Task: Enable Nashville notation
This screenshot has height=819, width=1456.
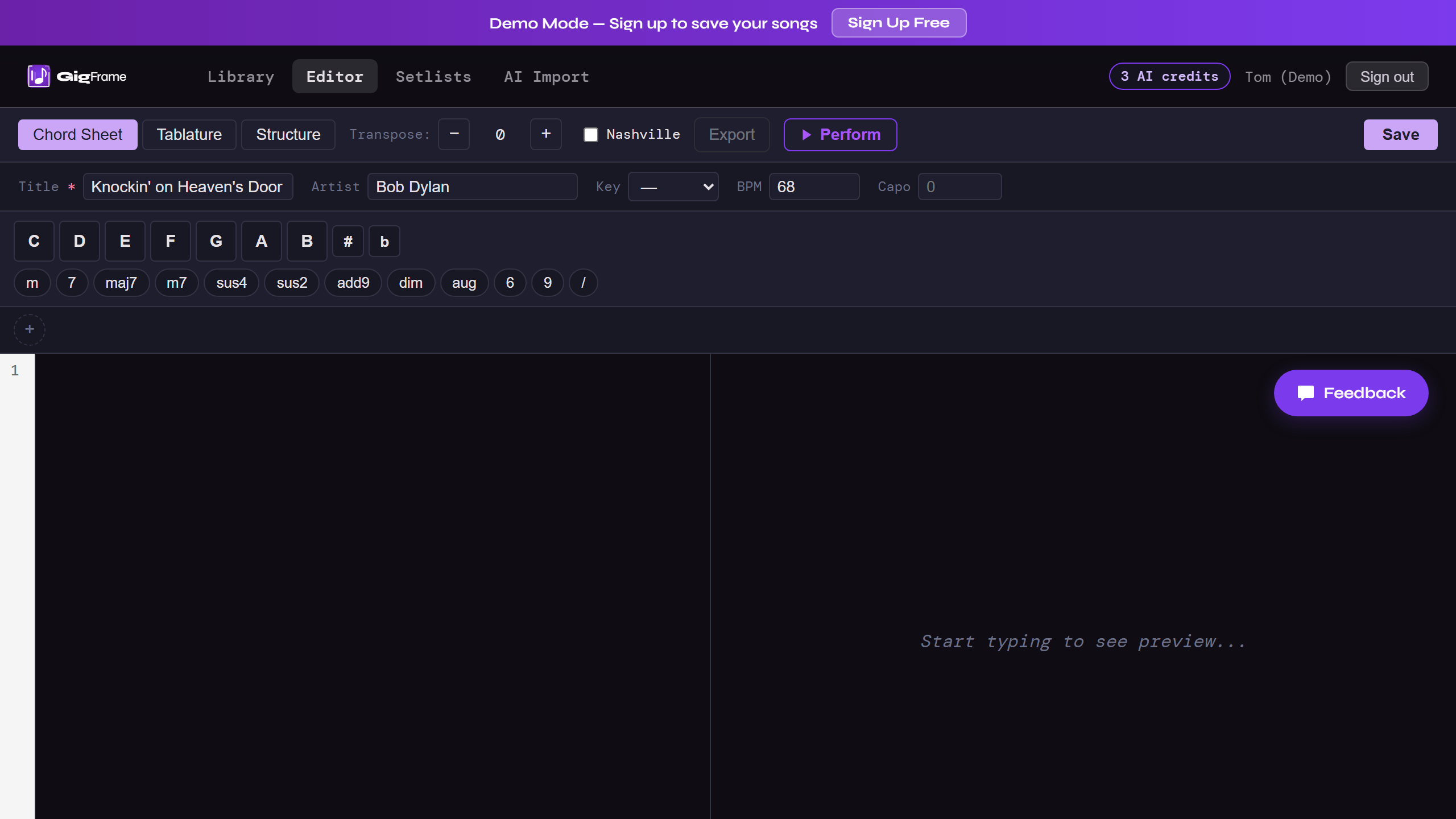Action: click(x=591, y=134)
